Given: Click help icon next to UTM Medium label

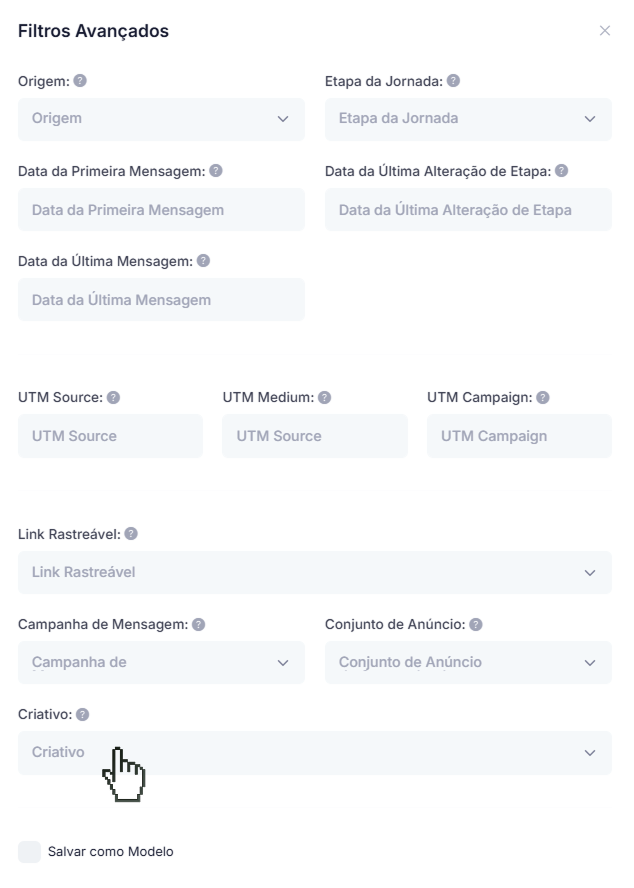Looking at the screenshot, I should pyautogui.click(x=324, y=397).
